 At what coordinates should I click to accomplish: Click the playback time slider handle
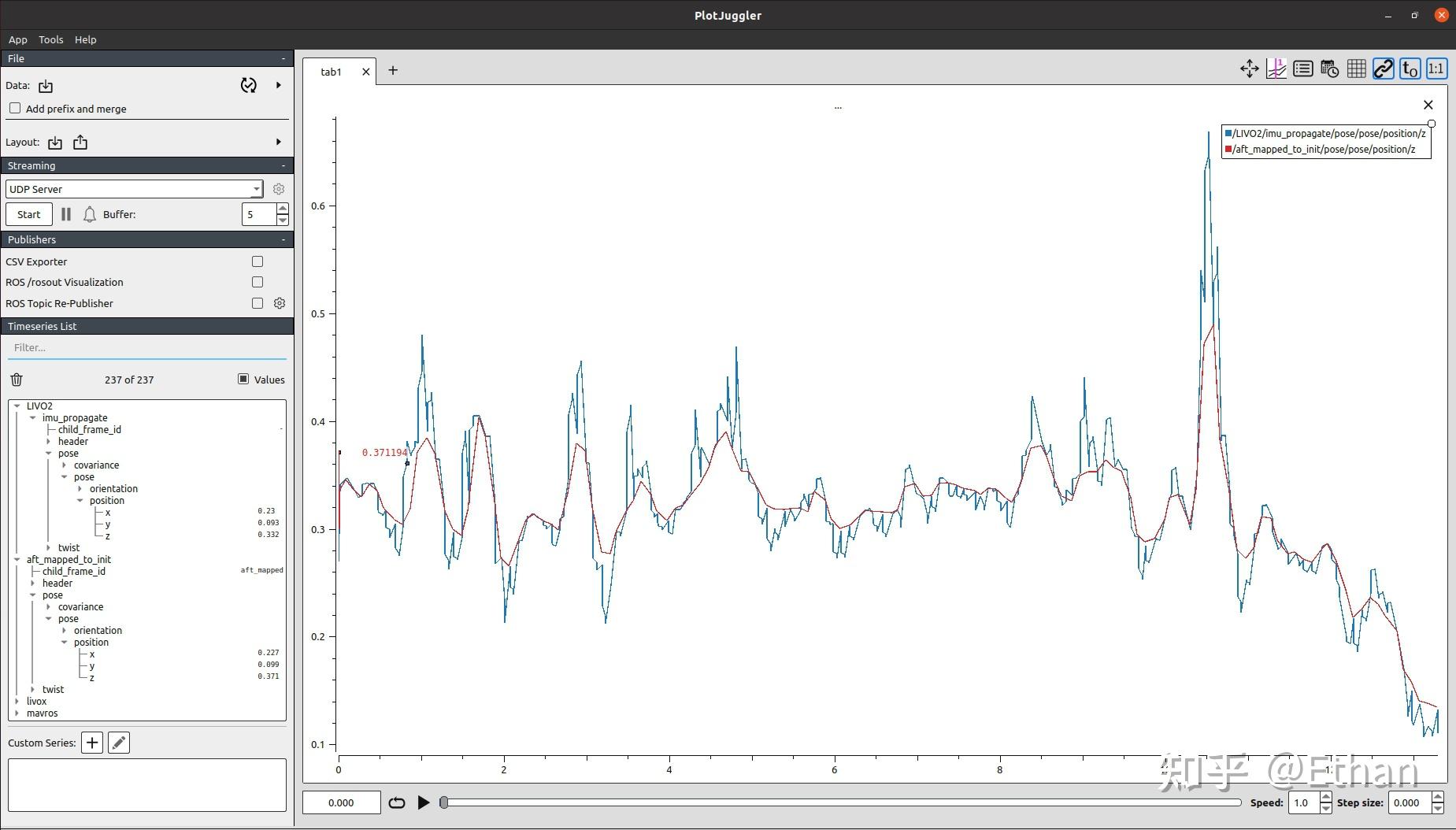(x=444, y=802)
